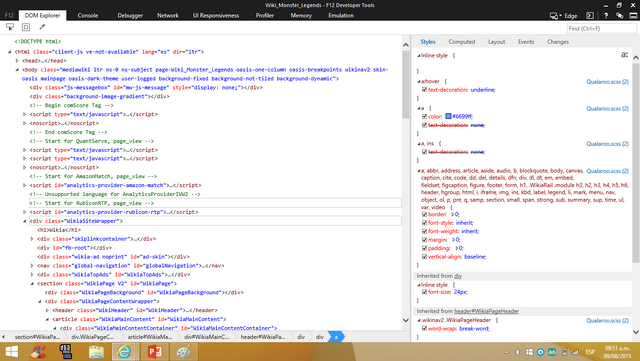Click the #6699ff color swatch
Screen dimensions: 640x361
(448, 116)
